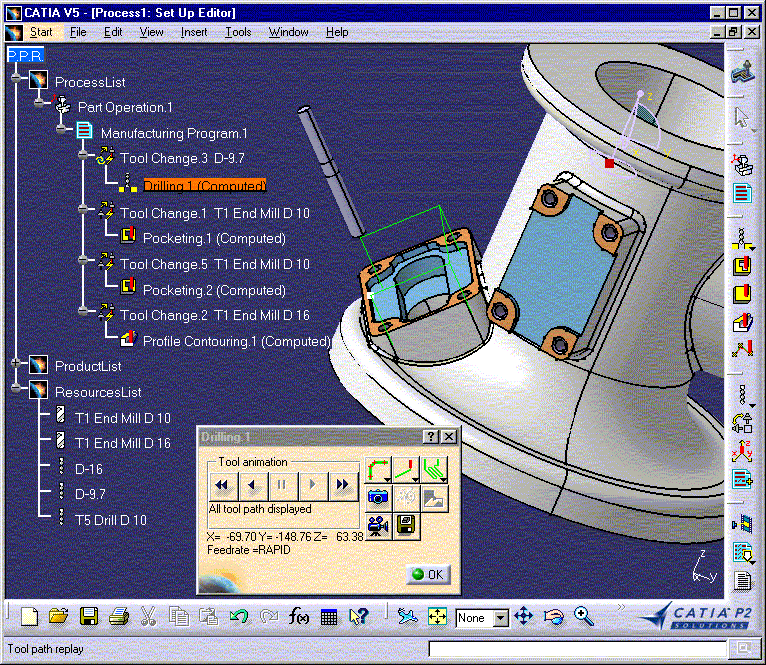
Task: Open the Design Table grid icon
Action: 329,617
